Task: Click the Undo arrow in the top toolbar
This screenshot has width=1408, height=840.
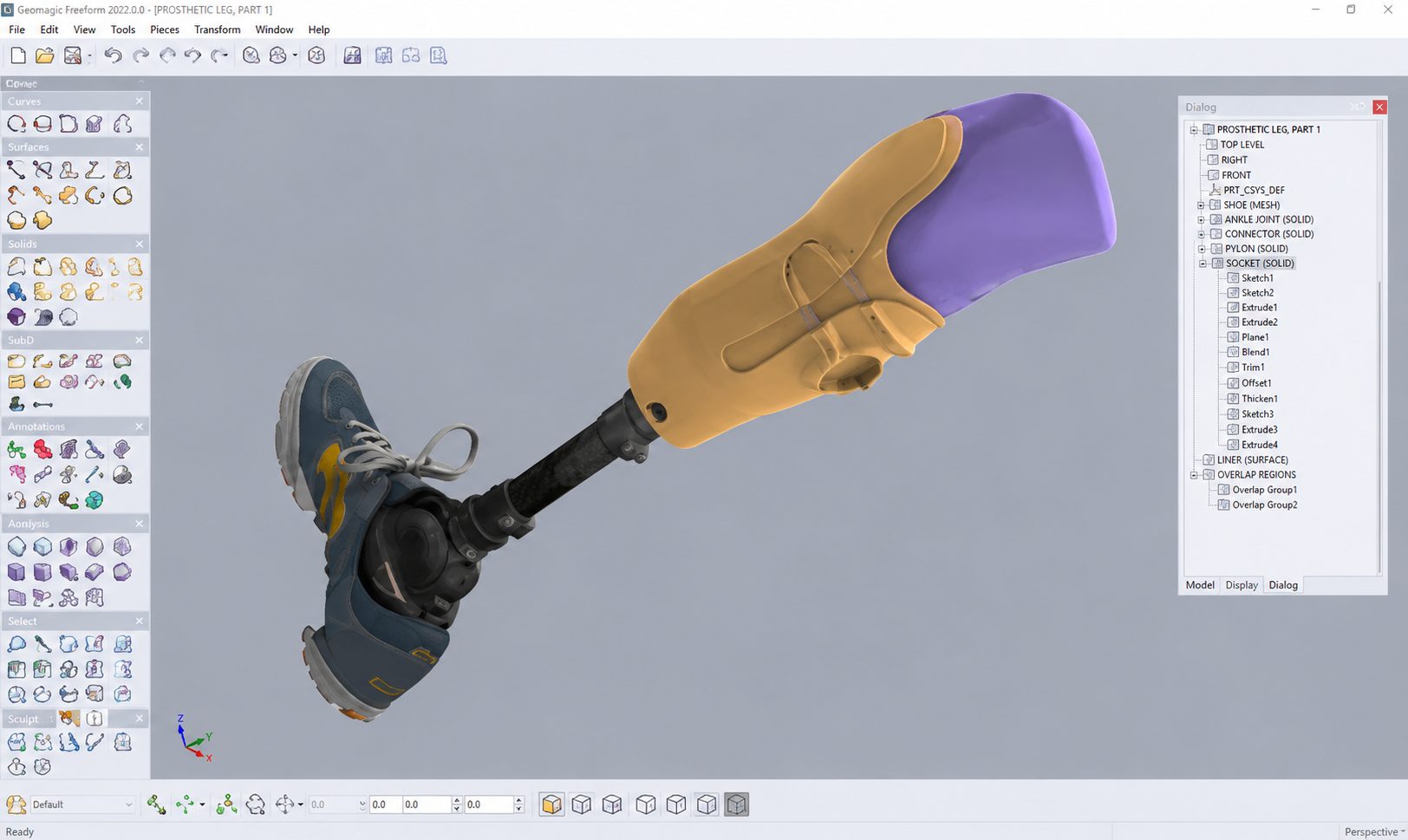Action: pos(113,55)
